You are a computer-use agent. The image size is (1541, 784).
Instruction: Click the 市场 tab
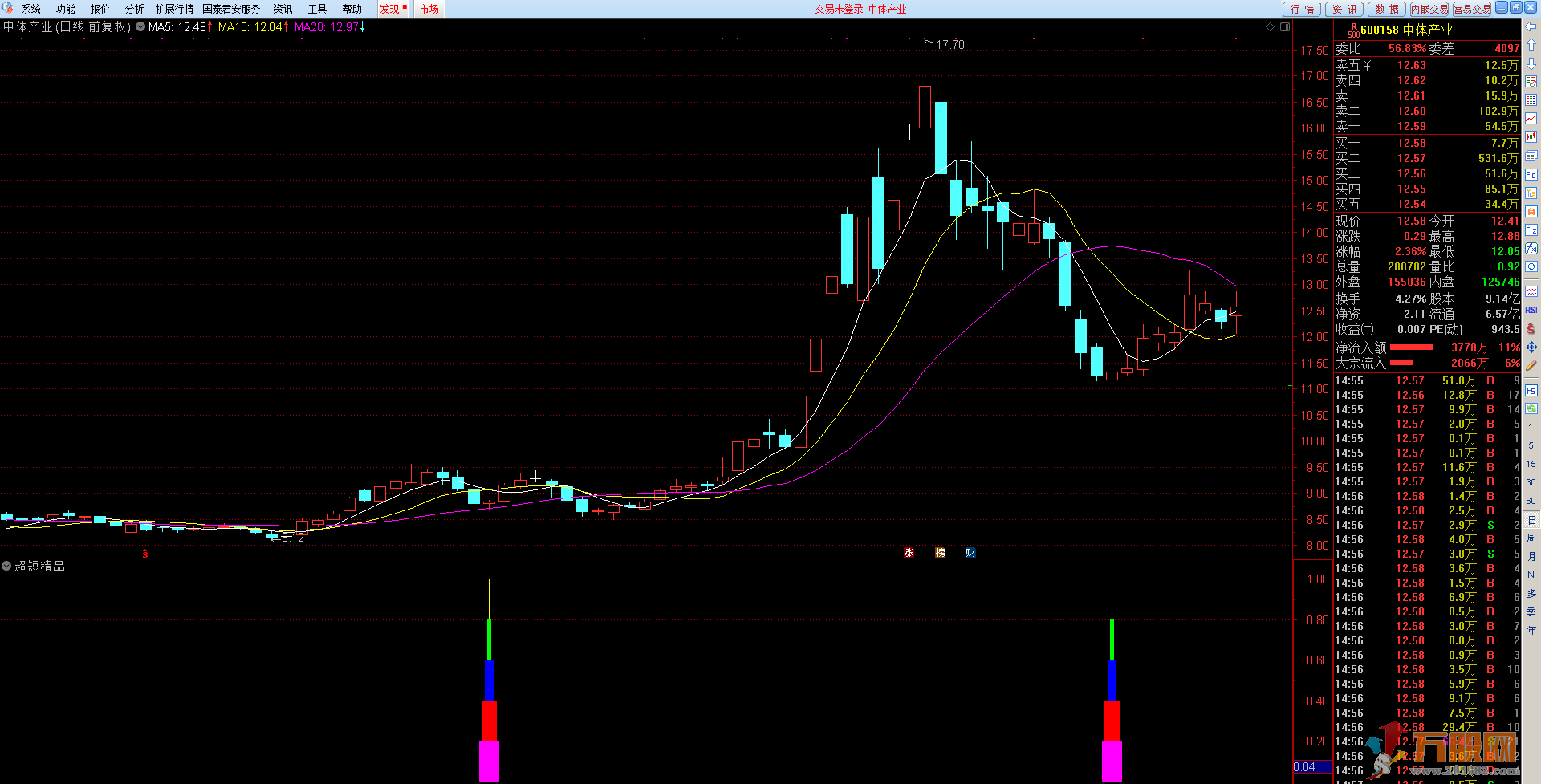pyautogui.click(x=429, y=9)
